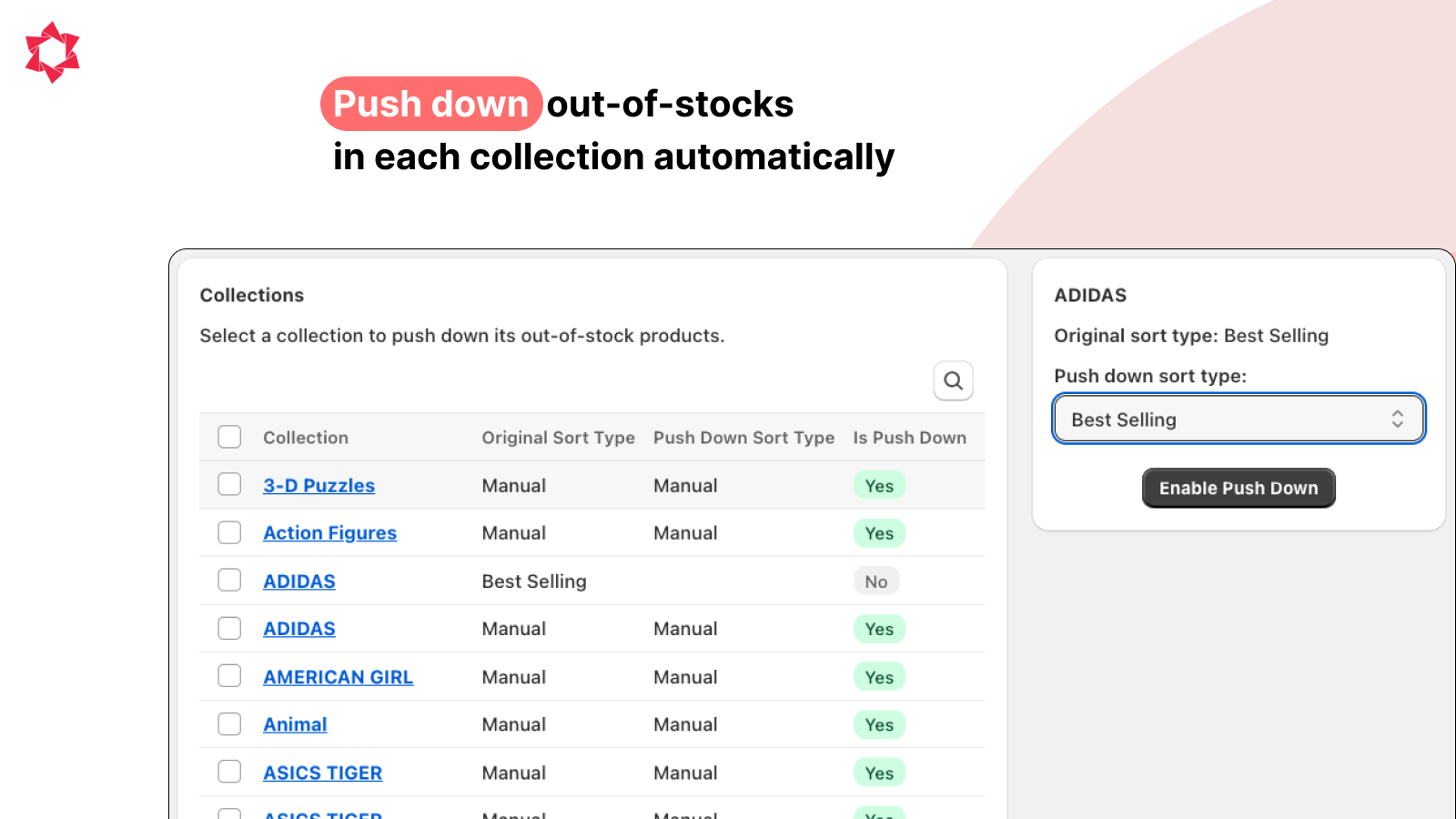Click the No badge in ADIDAS row

[875, 581]
